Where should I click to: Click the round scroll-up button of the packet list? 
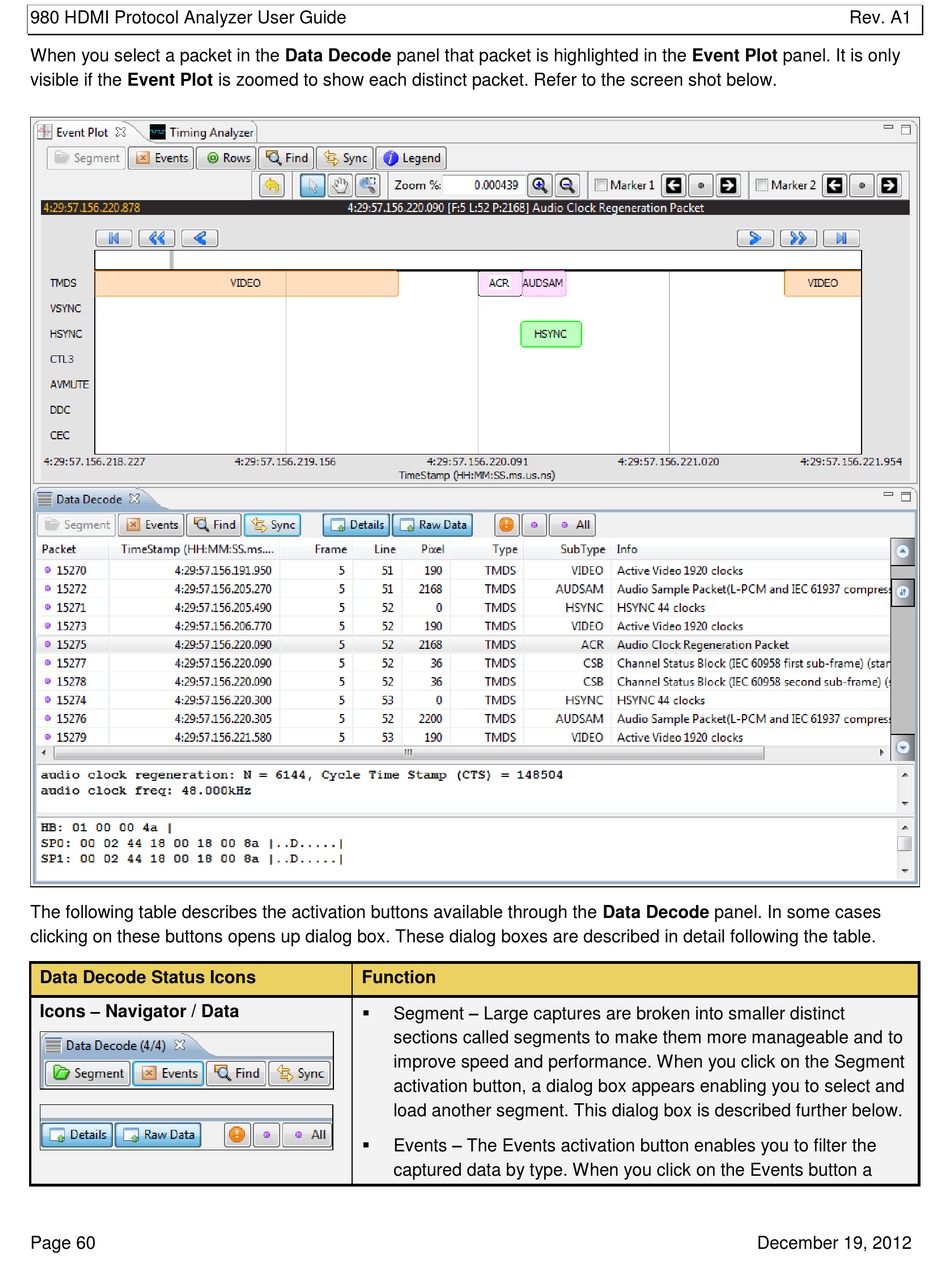coord(903,551)
